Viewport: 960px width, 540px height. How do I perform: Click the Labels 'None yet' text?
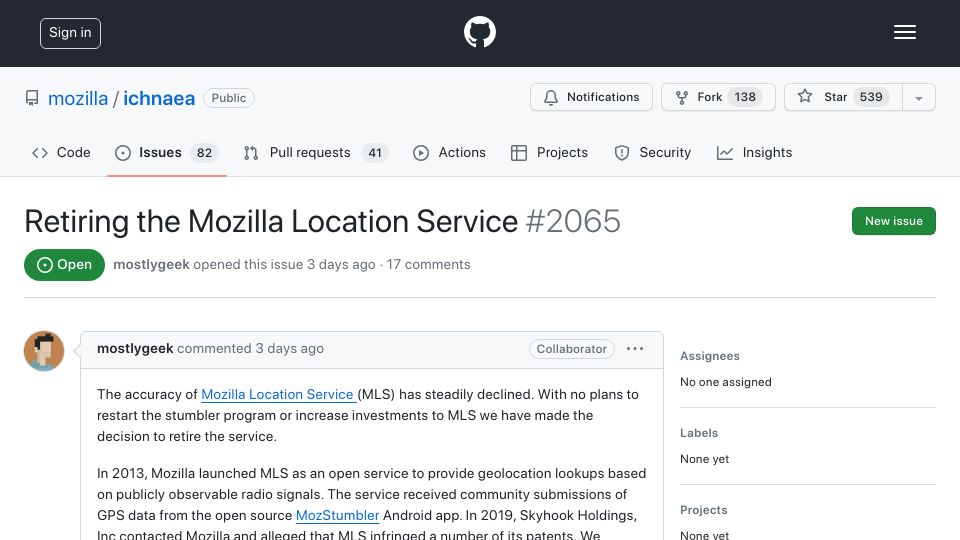point(705,459)
